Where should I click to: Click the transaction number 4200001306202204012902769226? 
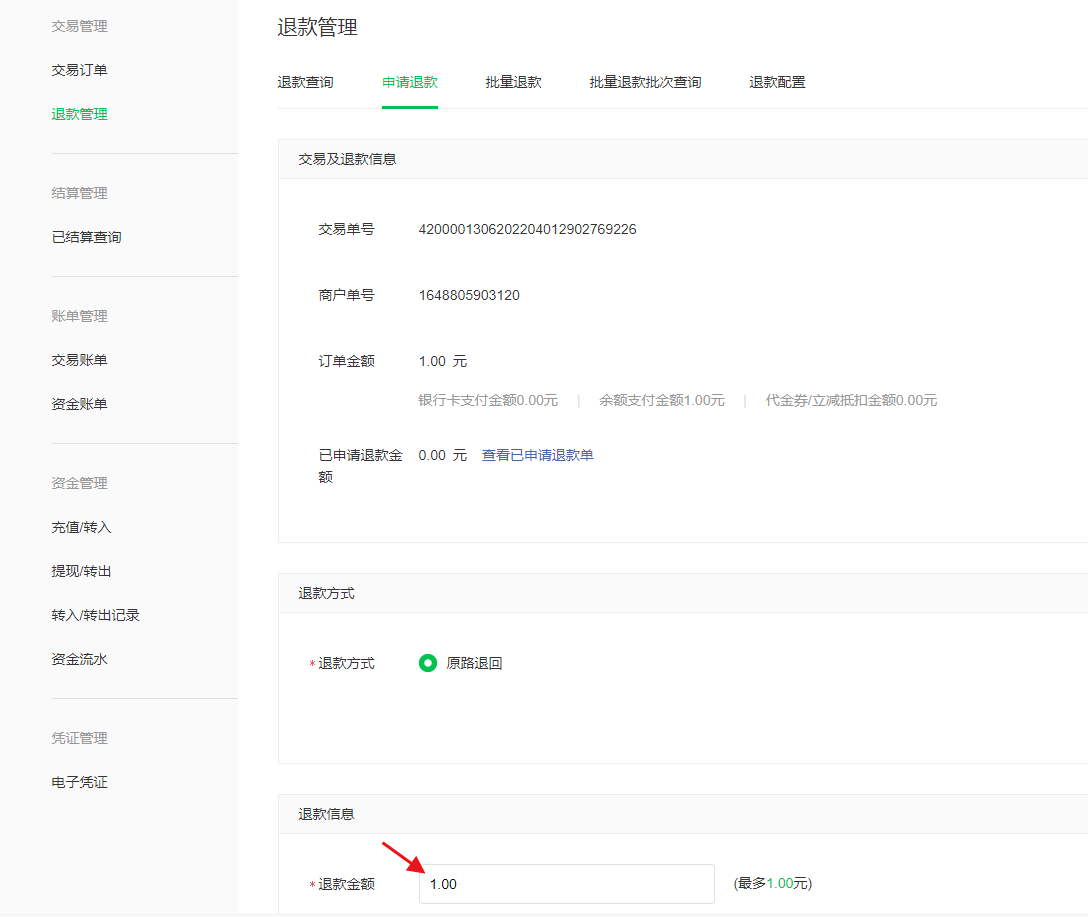click(x=527, y=229)
